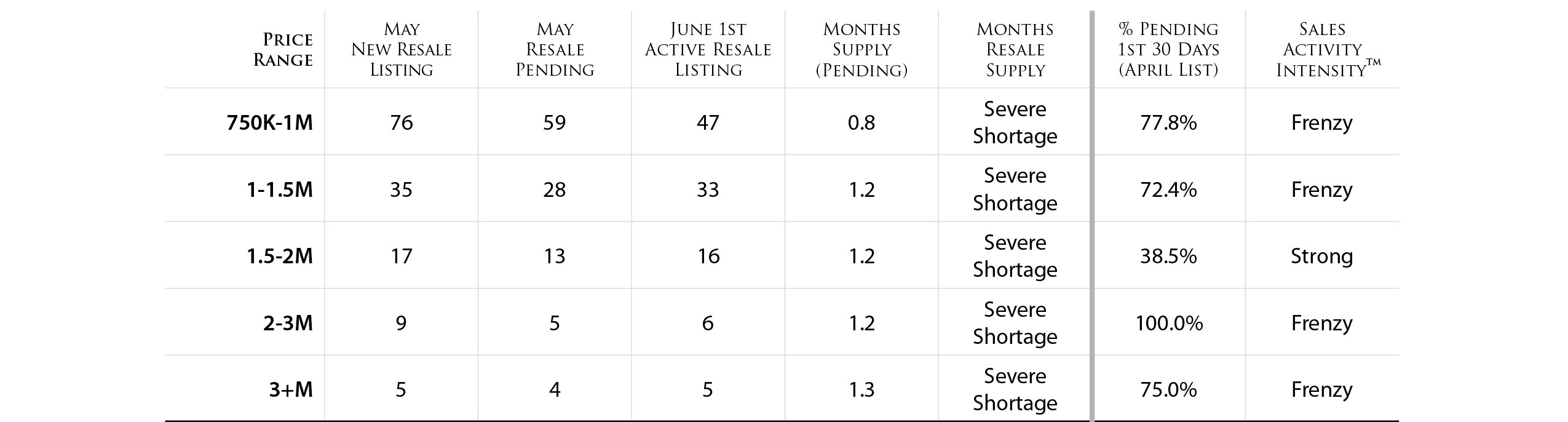Select the Strong intensity cell
The image size is (1568, 422).
click(x=1322, y=256)
